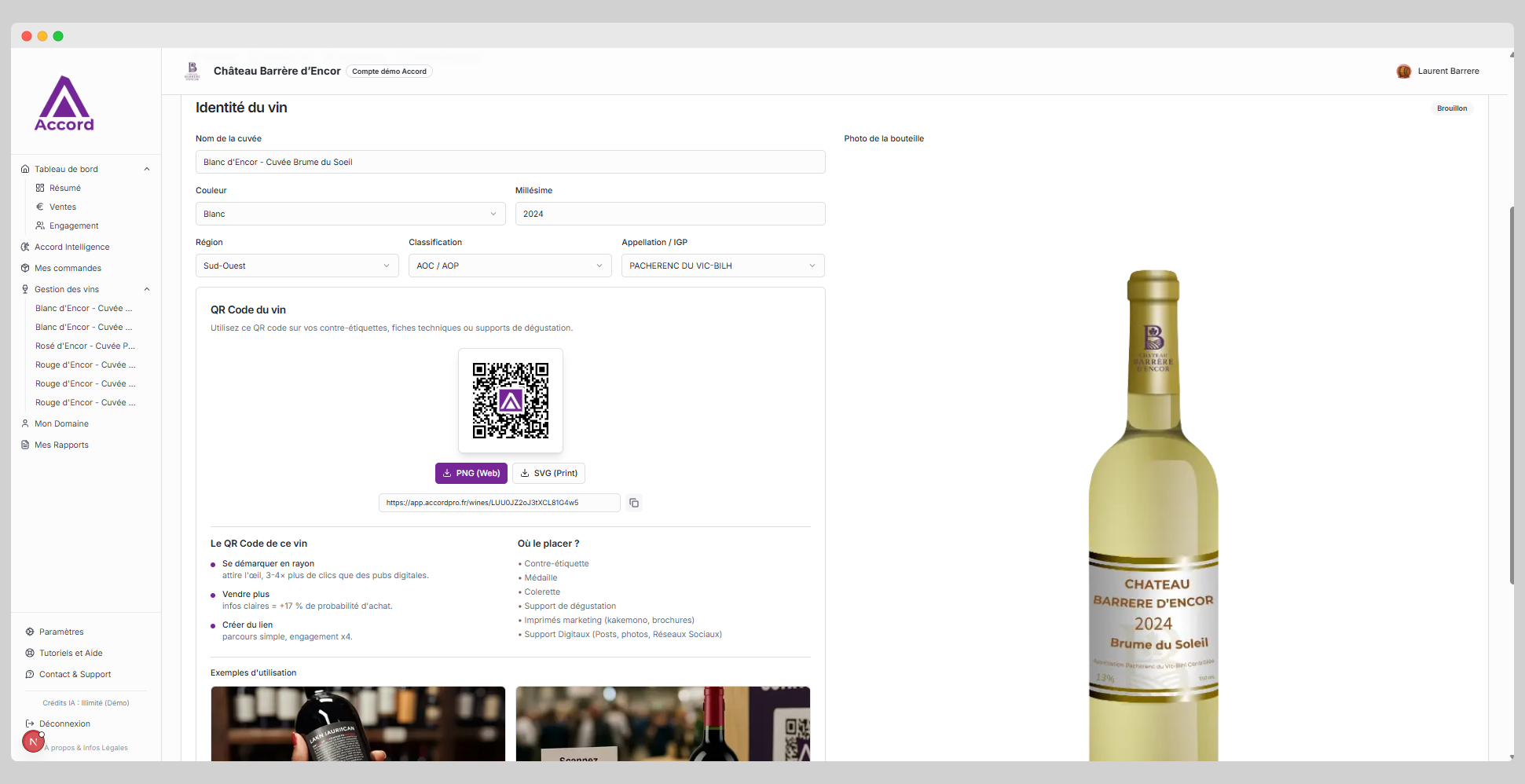
Task: Click the Accord logo in sidebar
Action: click(64, 104)
